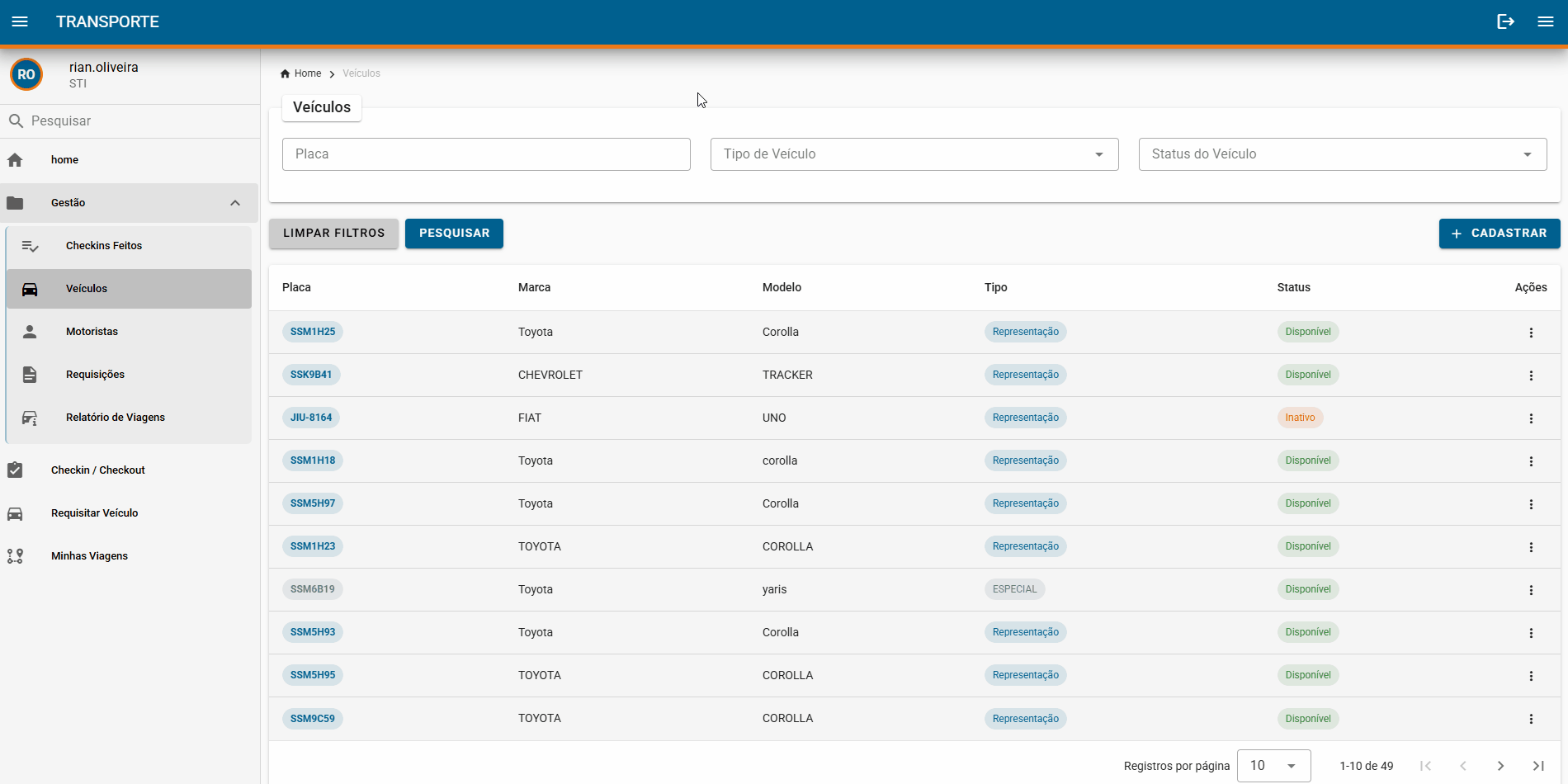Image resolution: width=1568 pixels, height=784 pixels.
Task: Click the Veículos car icon in the sidebar
Action: (x=30, y=289)
